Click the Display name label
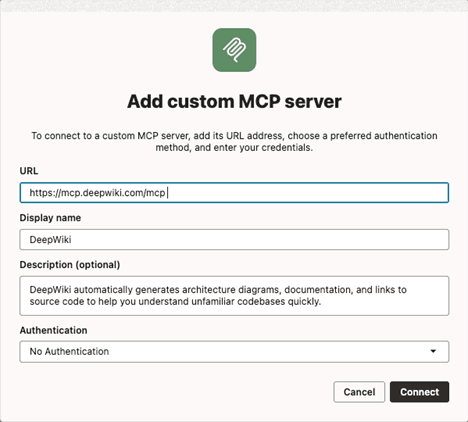 [x=50, y=218]
